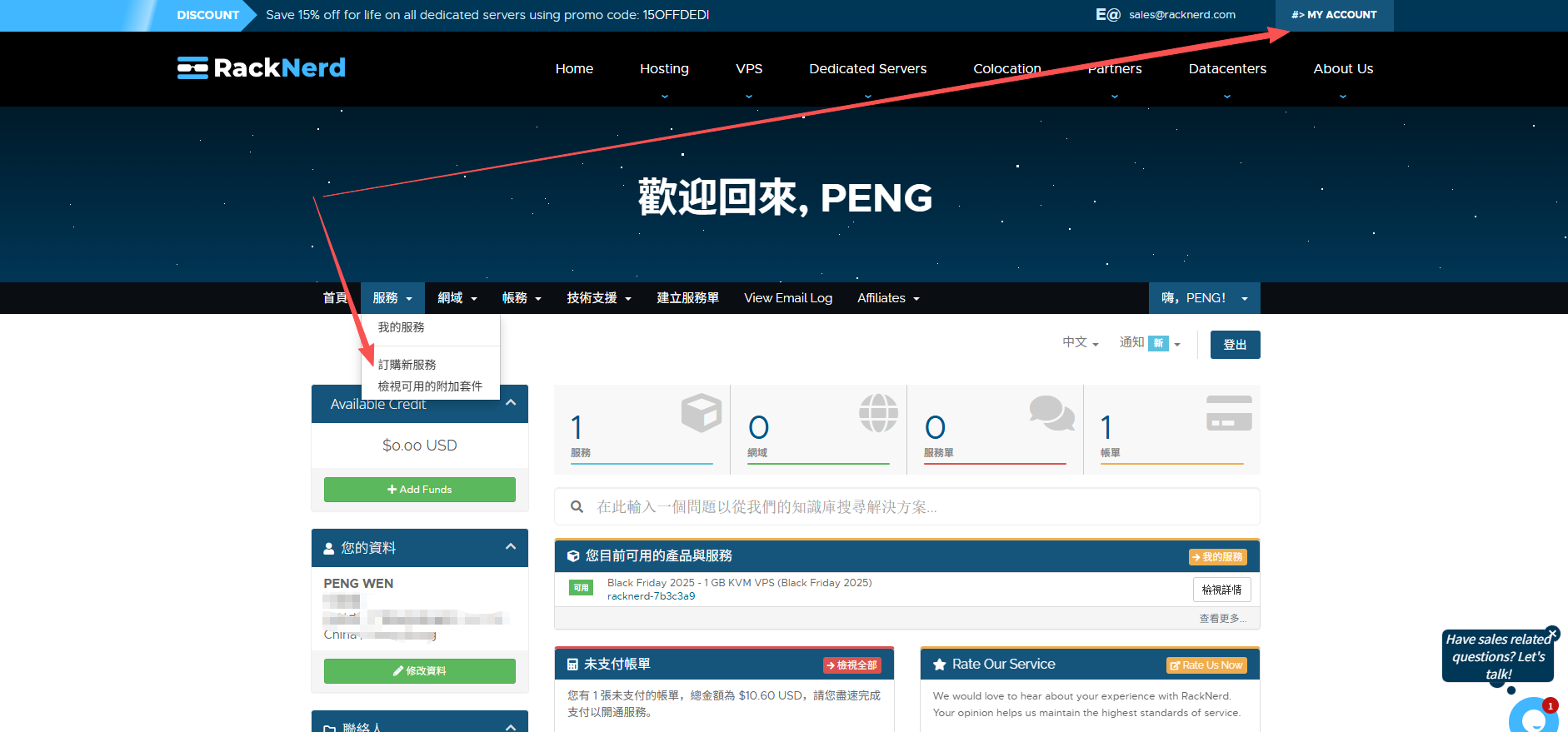
Task: Collapse the 聯絡人 panel
Action: (511, 727)
